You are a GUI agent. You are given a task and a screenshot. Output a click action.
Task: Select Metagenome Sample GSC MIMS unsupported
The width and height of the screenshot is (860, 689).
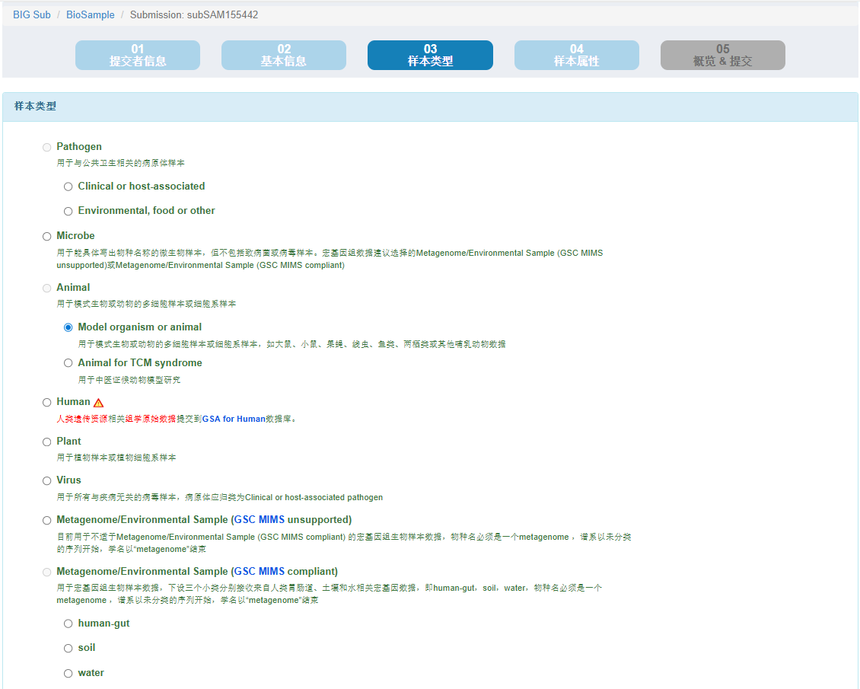46,519
